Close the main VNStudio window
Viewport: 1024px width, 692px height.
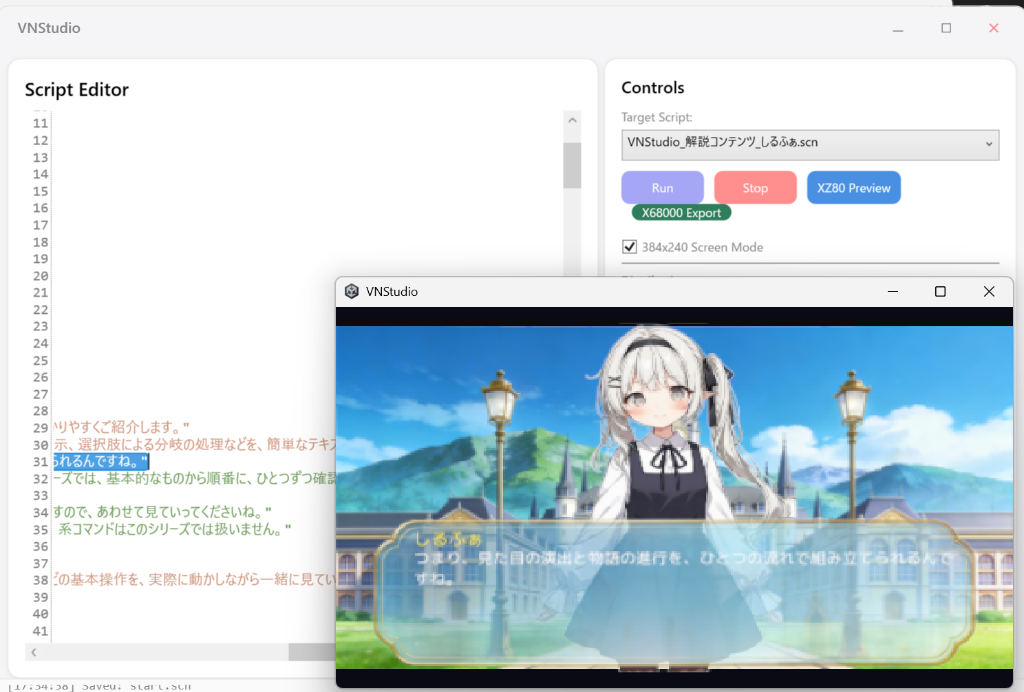point(993,28)
